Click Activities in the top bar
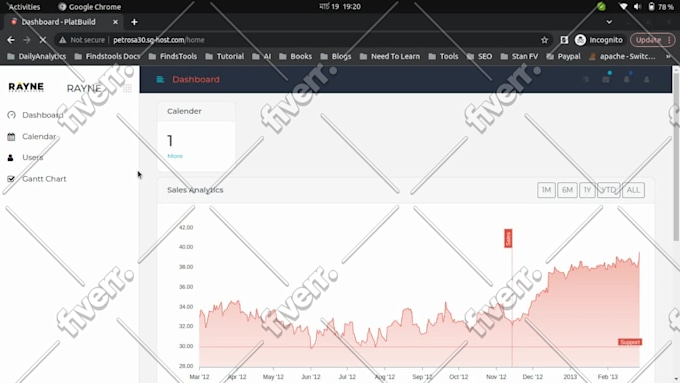 coord(24,7)
